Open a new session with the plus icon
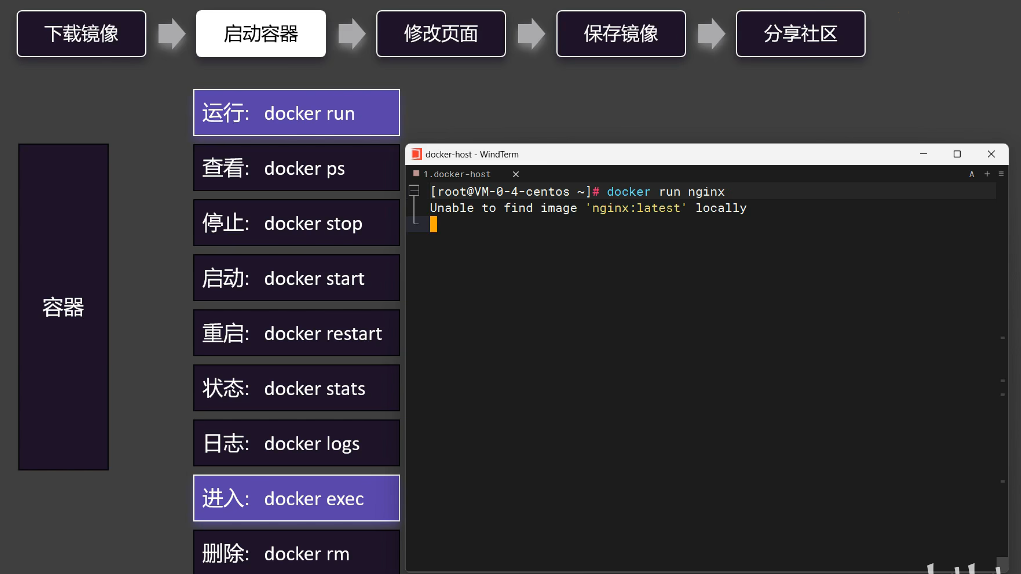This screenshot has height=574, width=1021. click(987, 174)
